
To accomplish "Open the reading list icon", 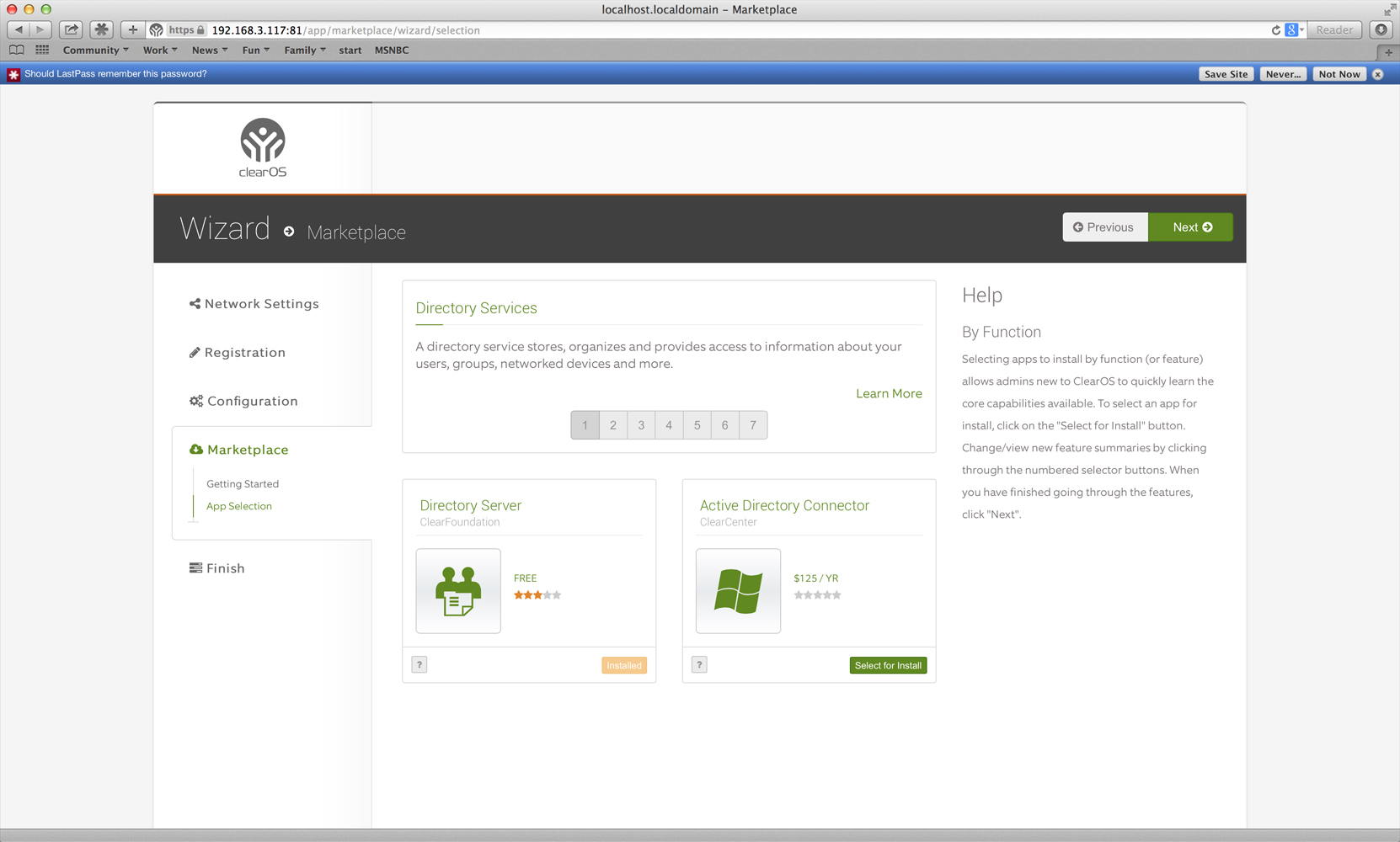I will pos(17,50).
